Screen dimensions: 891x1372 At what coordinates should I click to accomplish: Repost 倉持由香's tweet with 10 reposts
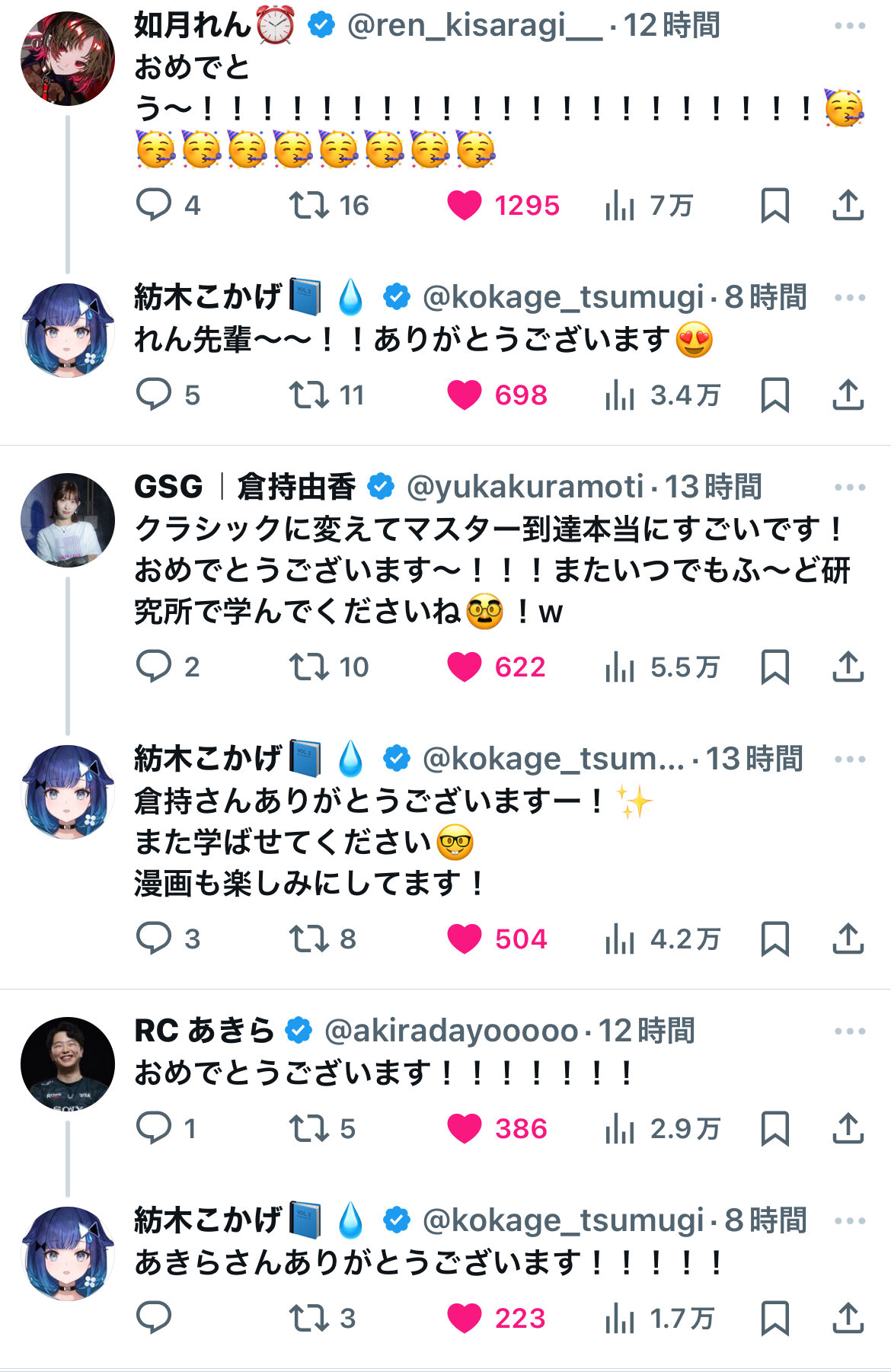(x=308, y=667)
